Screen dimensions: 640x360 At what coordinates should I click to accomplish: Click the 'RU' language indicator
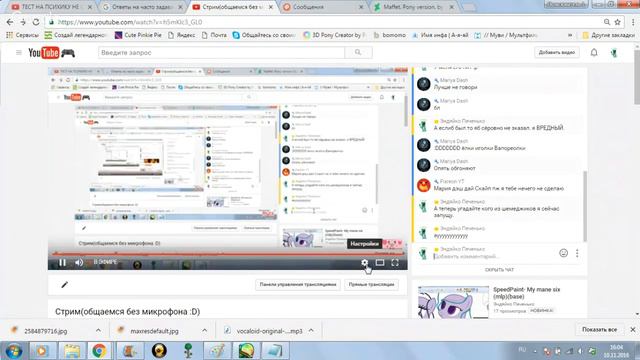click(x=522, y=350)
